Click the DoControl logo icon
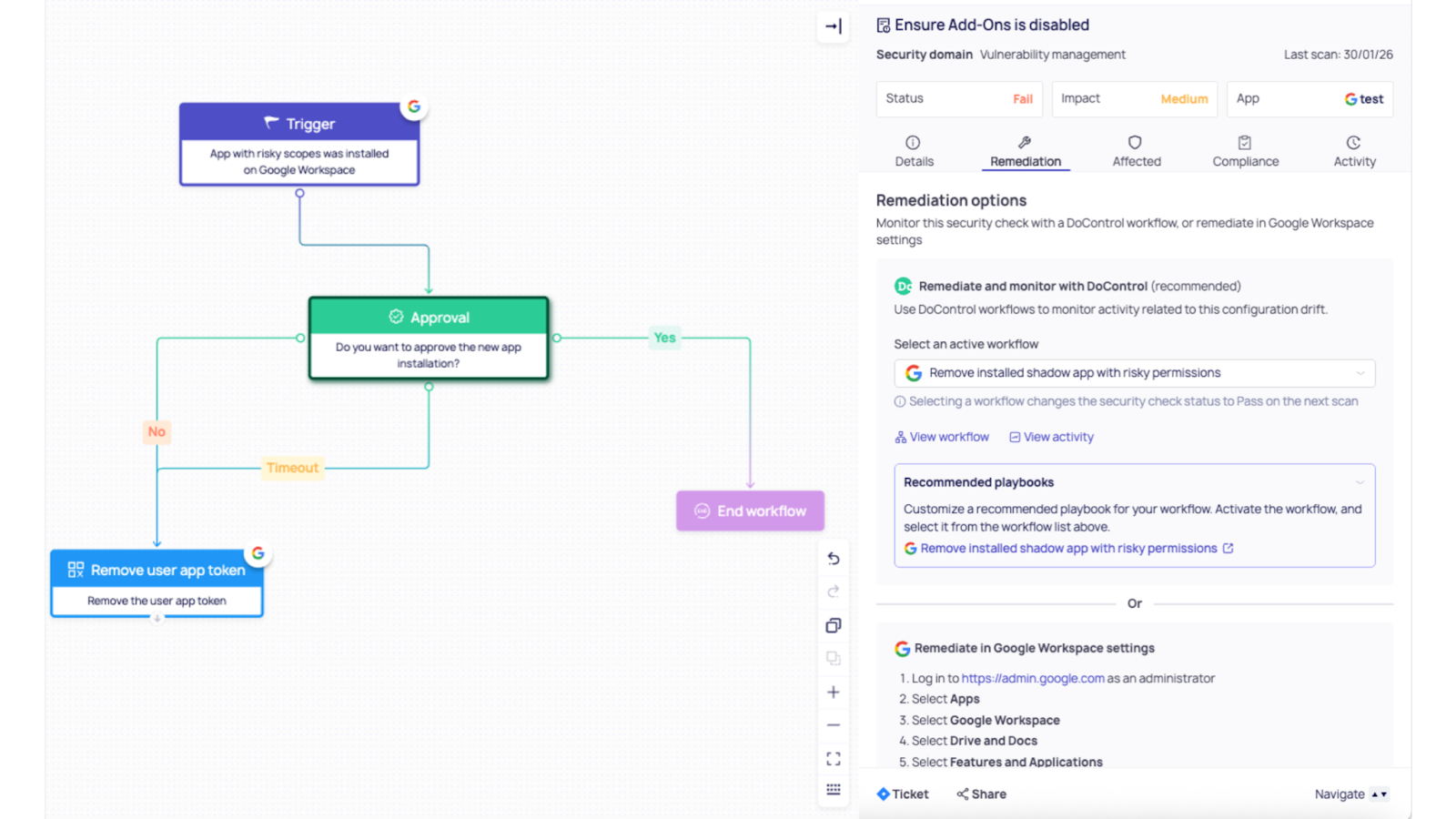This screenshot has width=1456, height=819. tap(903, 286)
